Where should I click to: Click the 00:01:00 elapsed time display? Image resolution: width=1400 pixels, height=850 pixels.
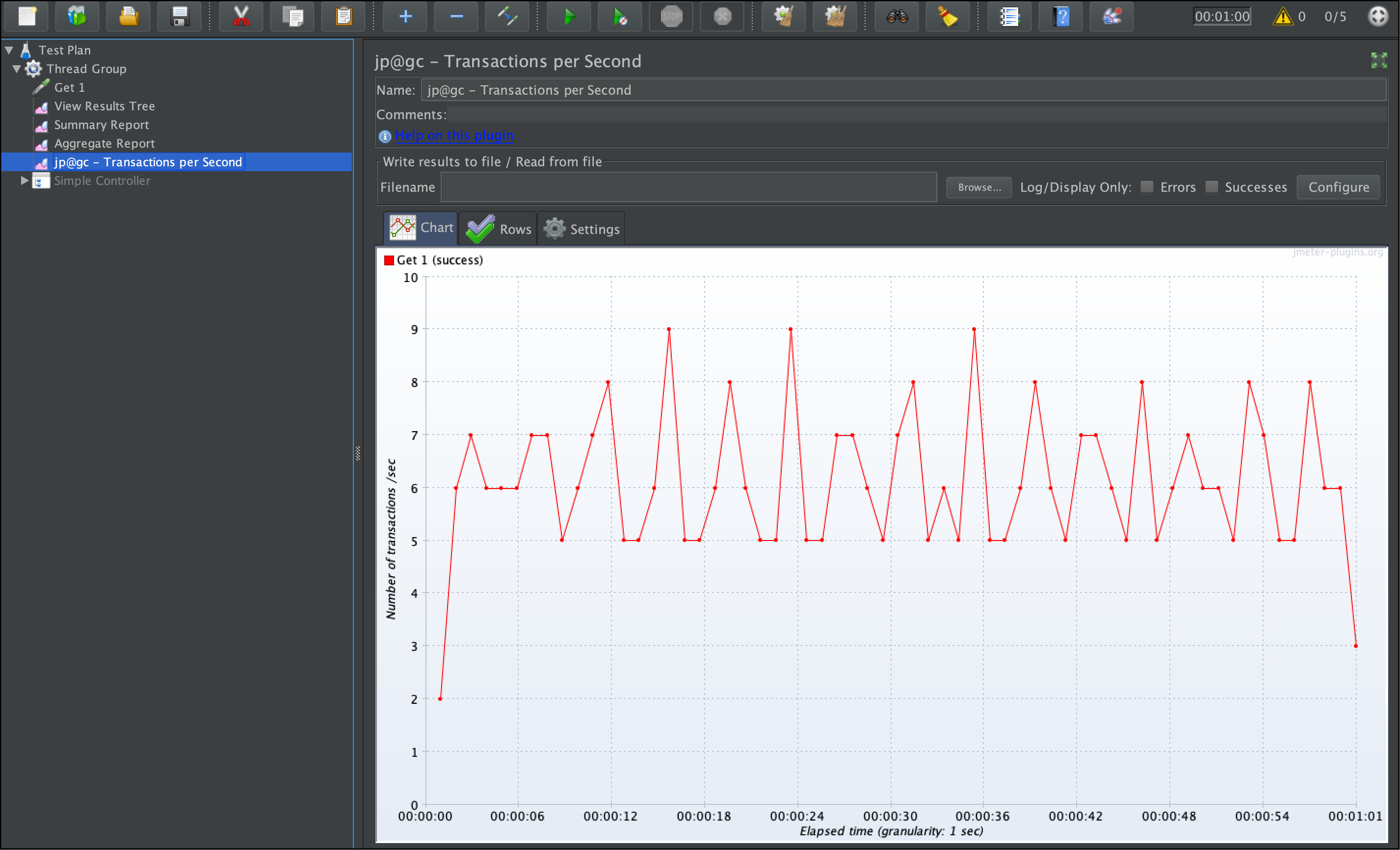(x=1222, y=17)
